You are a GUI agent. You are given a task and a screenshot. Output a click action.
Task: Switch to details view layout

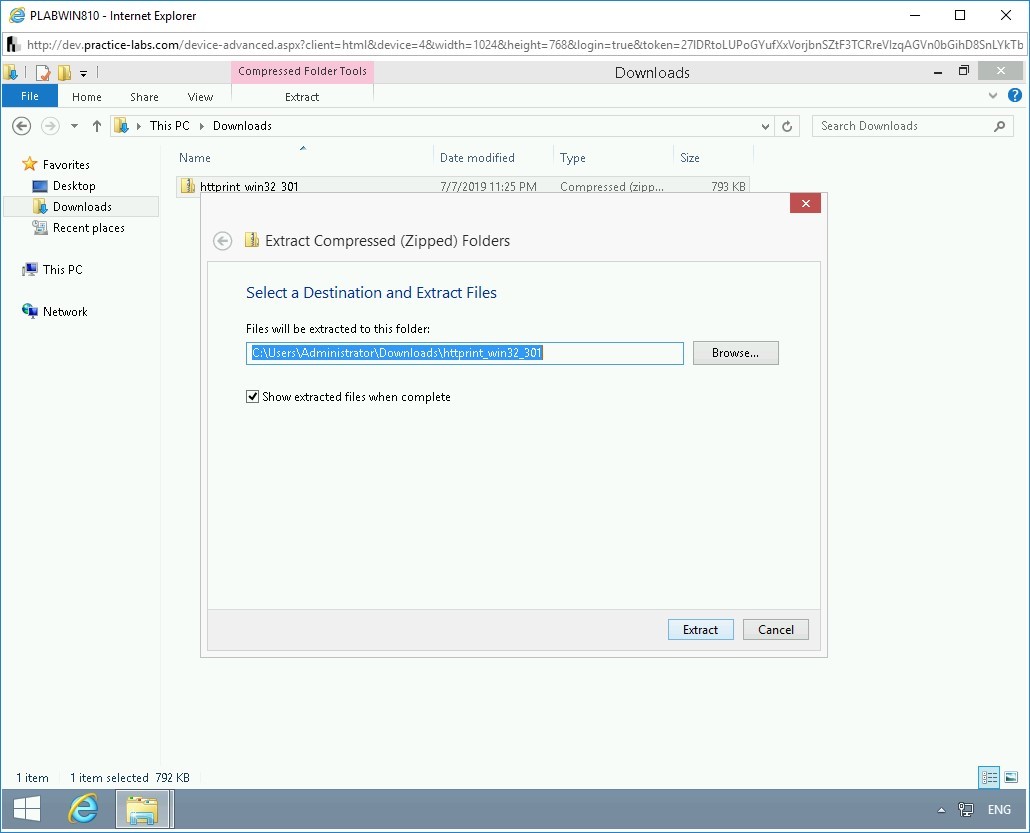(x=989, y=777)
